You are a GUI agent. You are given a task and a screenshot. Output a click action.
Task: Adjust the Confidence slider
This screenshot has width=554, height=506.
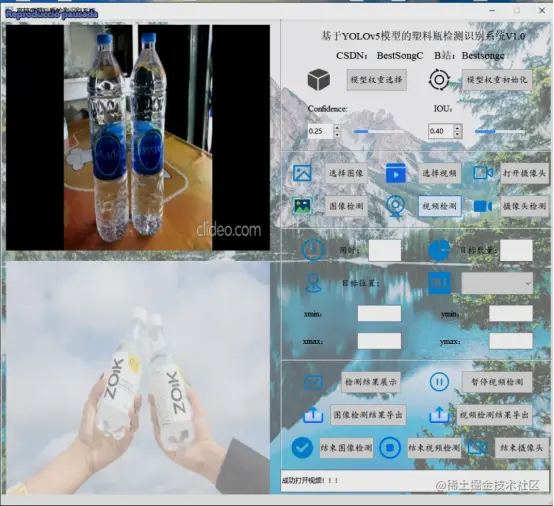pyautogui.click(x=379, y=131)
